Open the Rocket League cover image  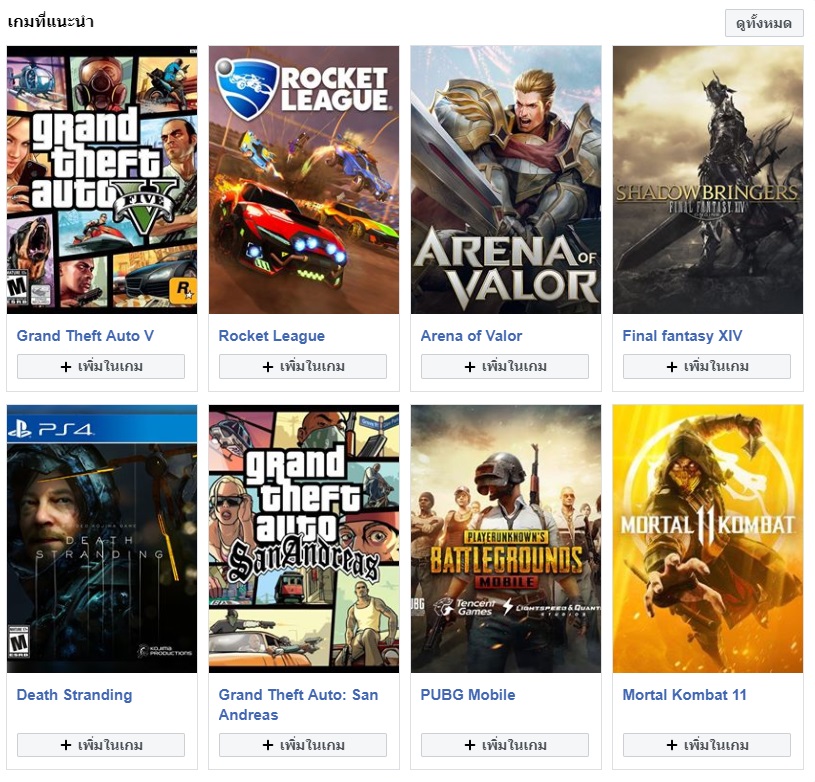click(304, 180)
